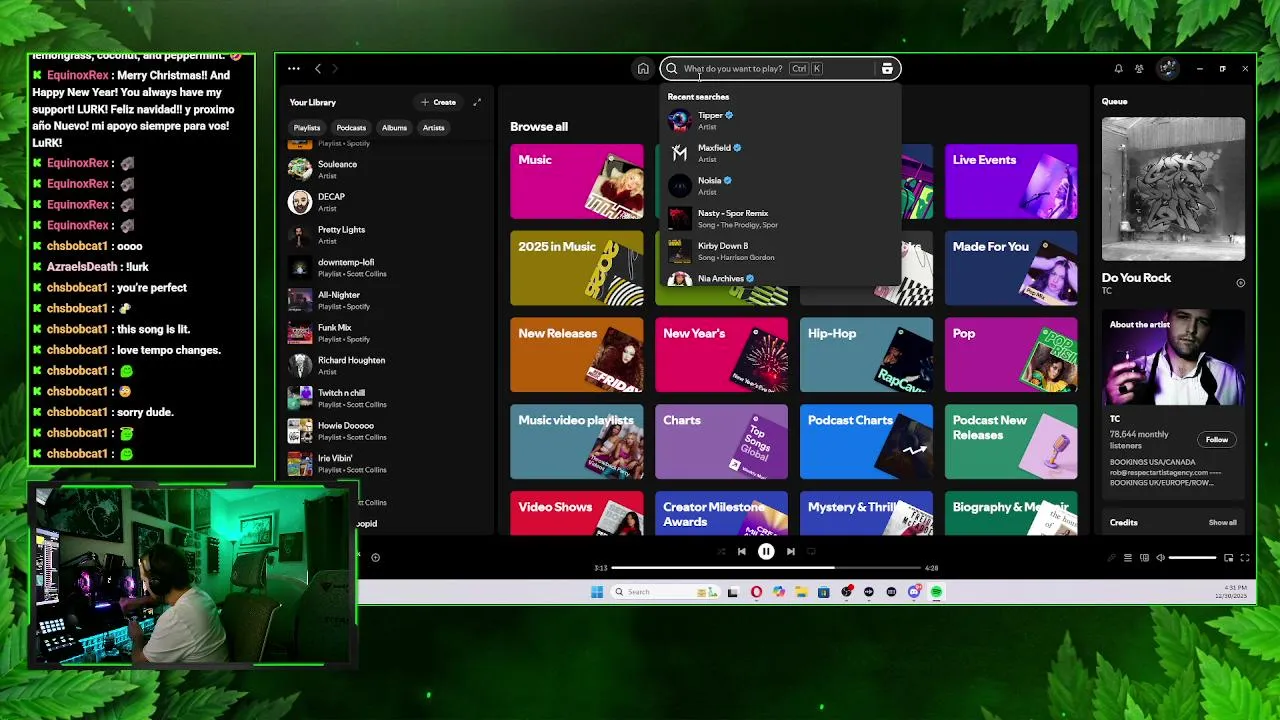
Task: Go to Spotify Home icon
Action: [643, 69]
